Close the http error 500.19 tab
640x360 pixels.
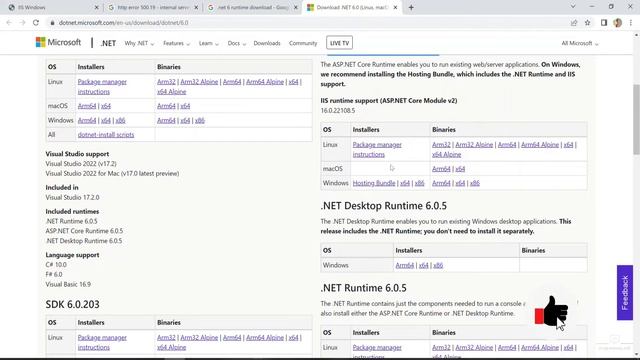(196, 7)
